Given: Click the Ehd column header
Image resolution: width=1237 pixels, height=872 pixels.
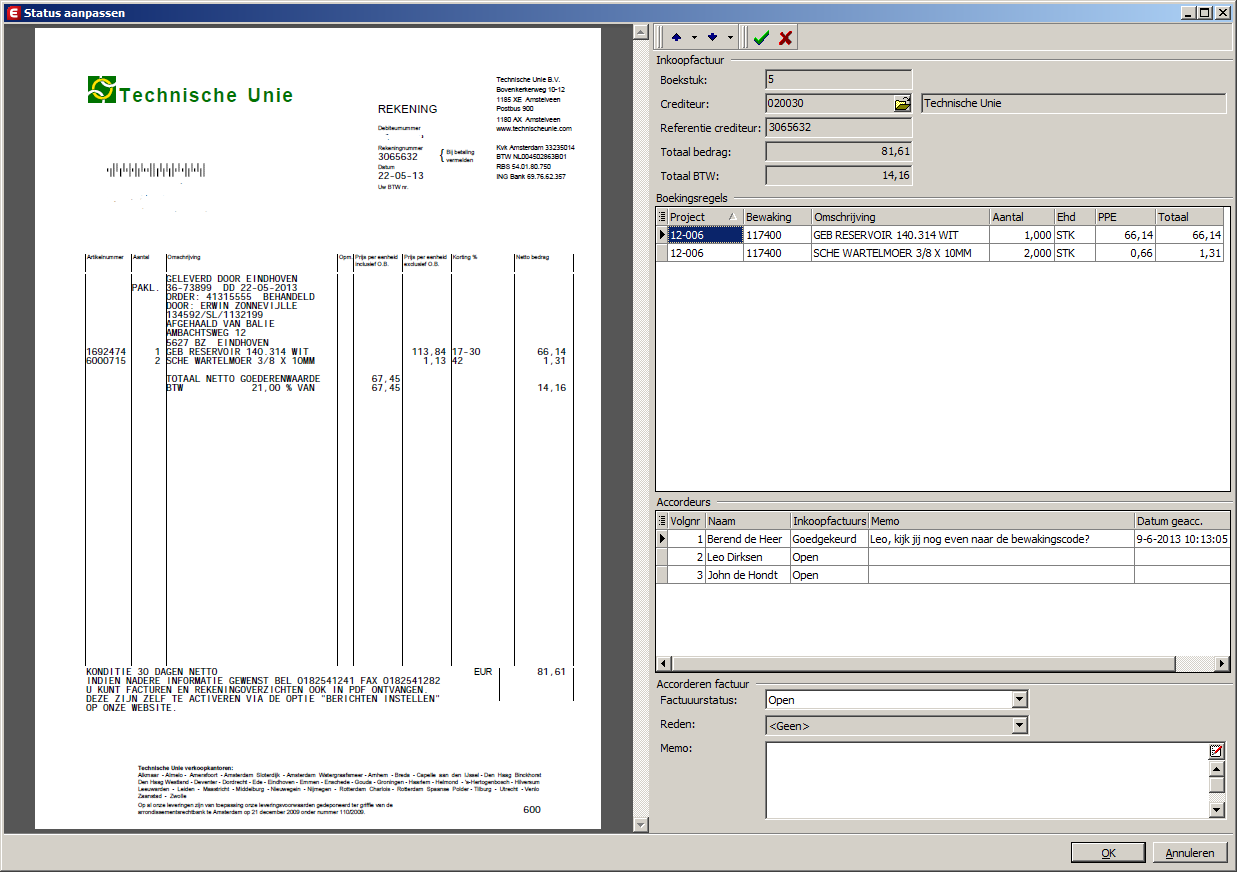Looking at the screenshot, I should 1075,217.
